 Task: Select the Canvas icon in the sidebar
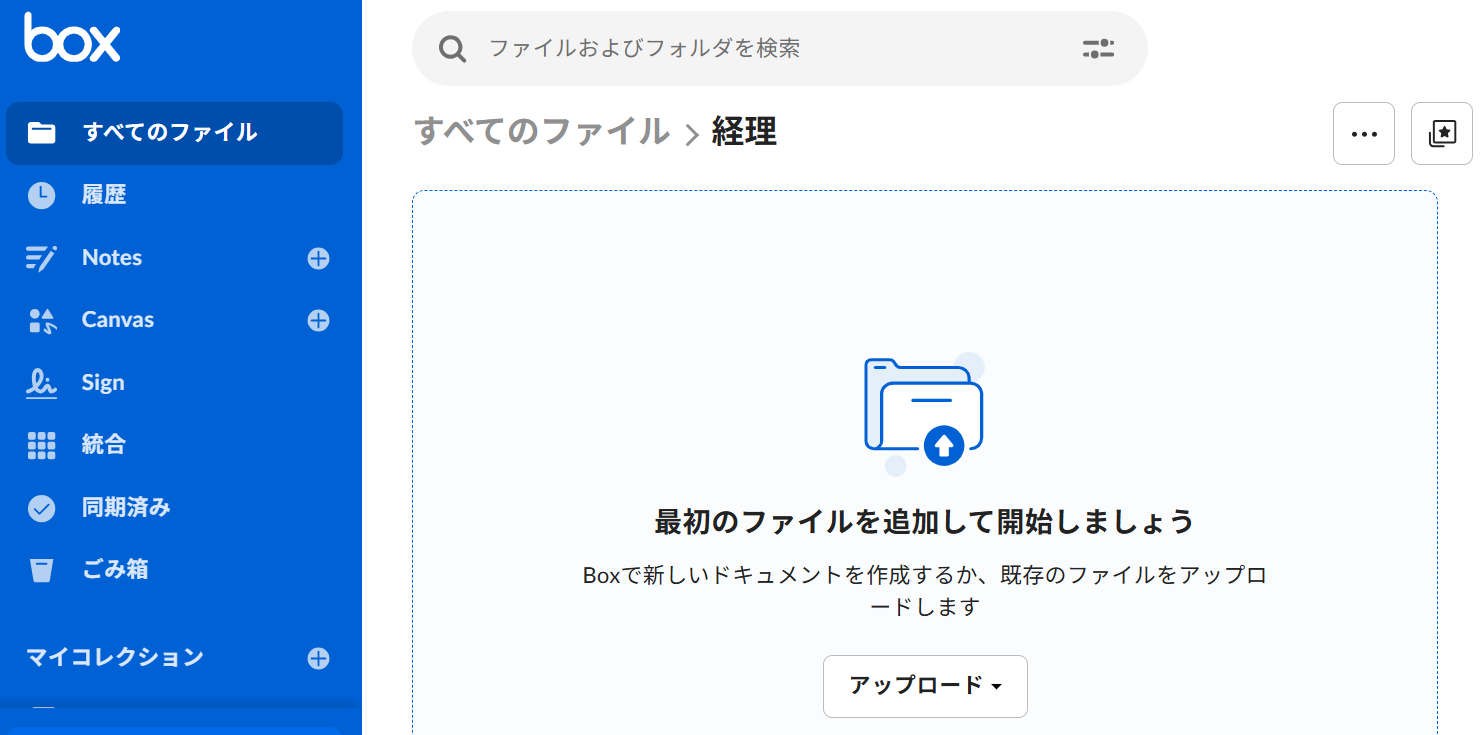tap(41, 319)
